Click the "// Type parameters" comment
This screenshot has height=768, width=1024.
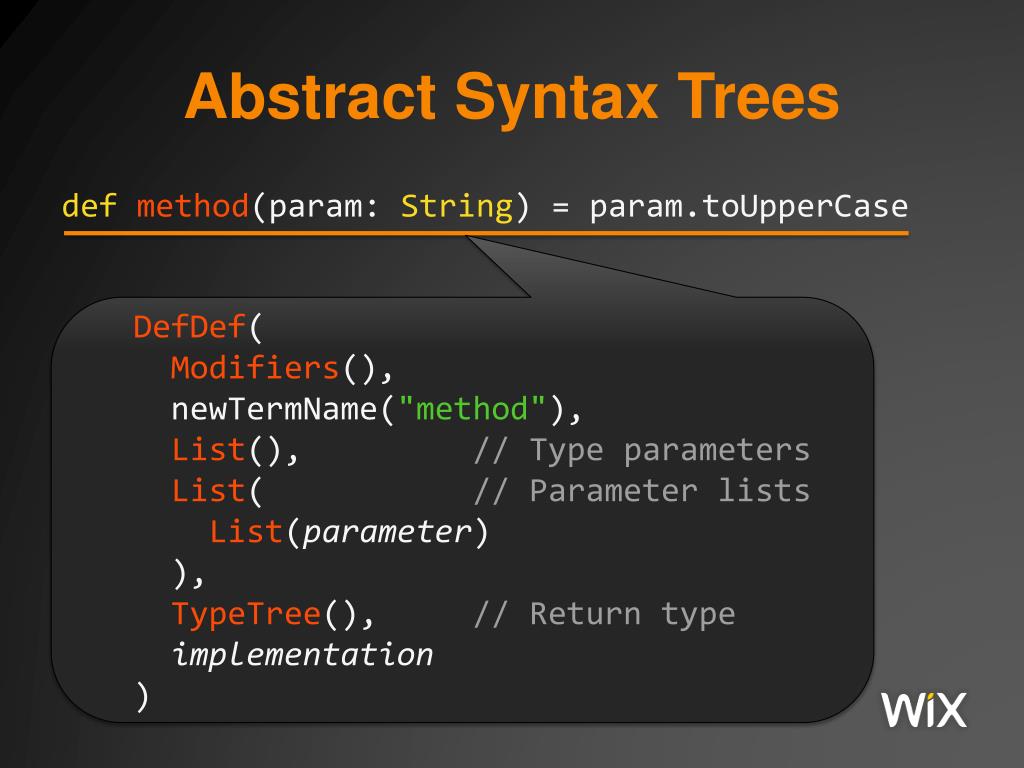tap(642, 451)
